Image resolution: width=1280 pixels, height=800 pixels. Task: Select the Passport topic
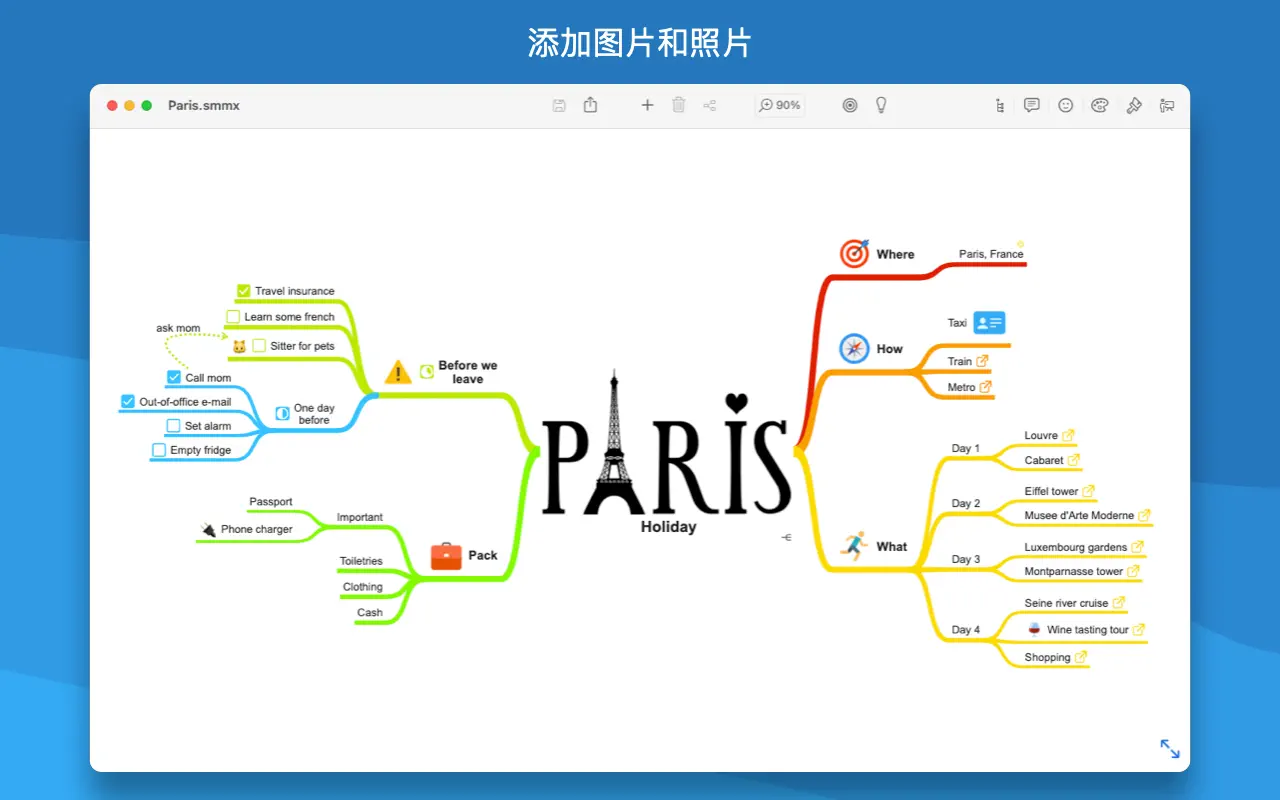pyautogui.click(x=271, y=502)
